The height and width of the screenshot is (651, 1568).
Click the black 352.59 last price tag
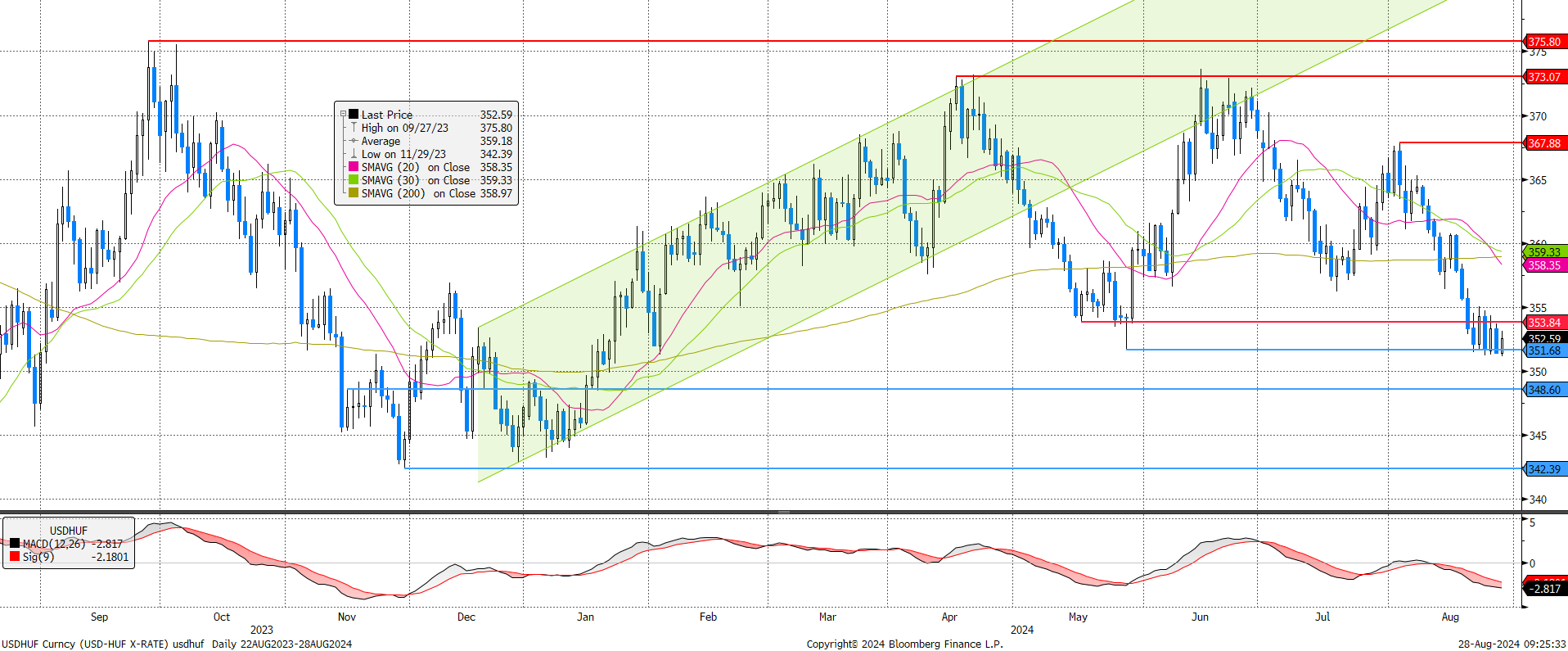[1544, 338]
